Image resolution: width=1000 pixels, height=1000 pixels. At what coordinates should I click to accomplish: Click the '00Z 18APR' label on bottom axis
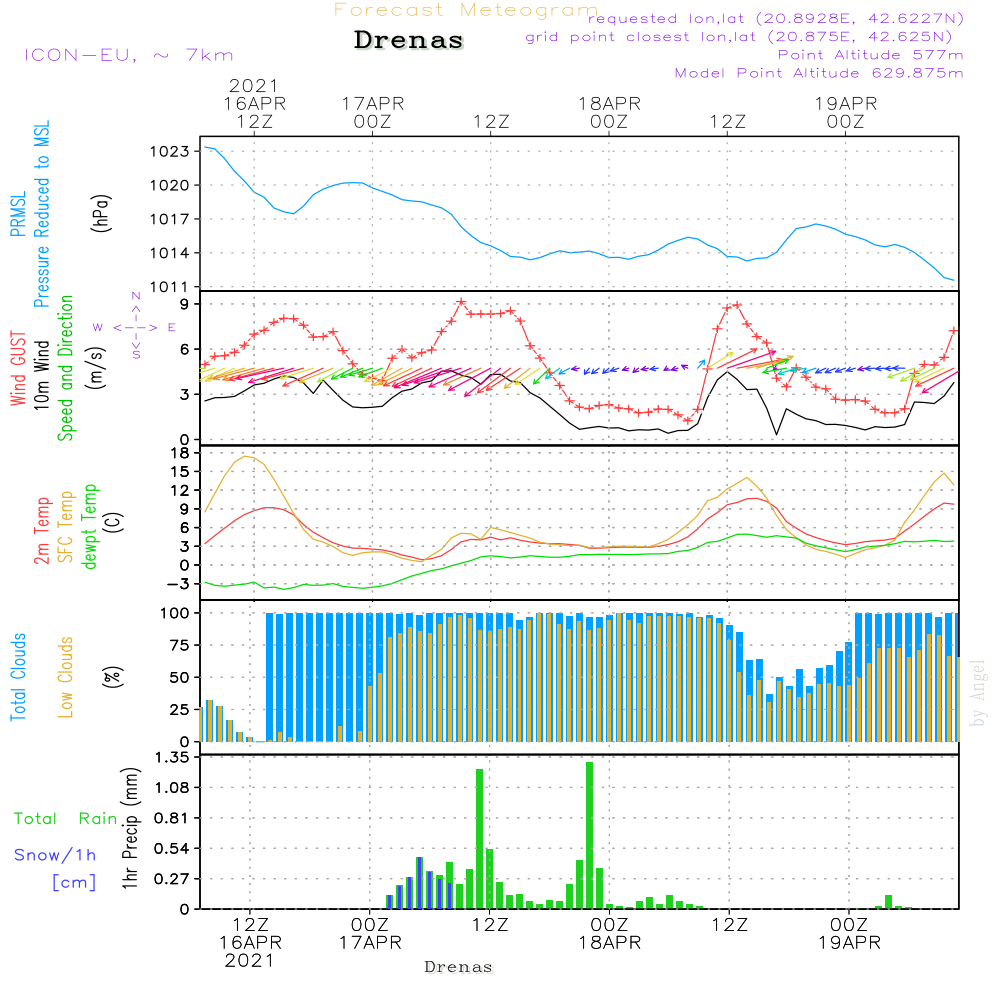click(x=609, y=933)
